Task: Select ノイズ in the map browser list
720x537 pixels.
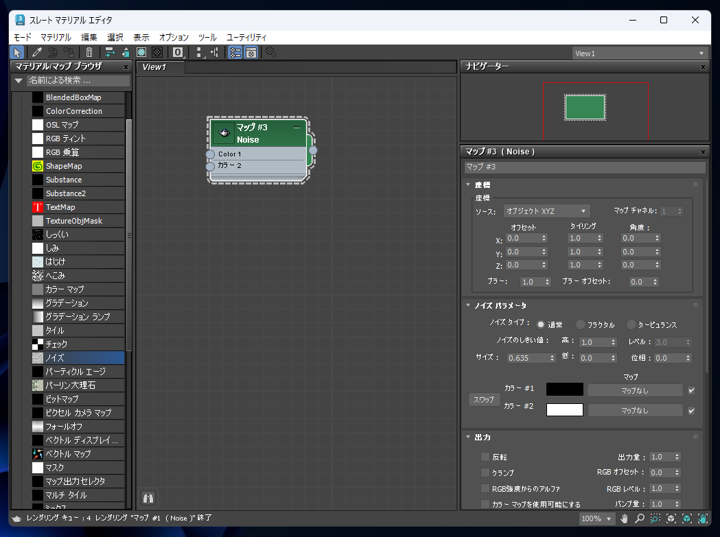Action: 78,358
